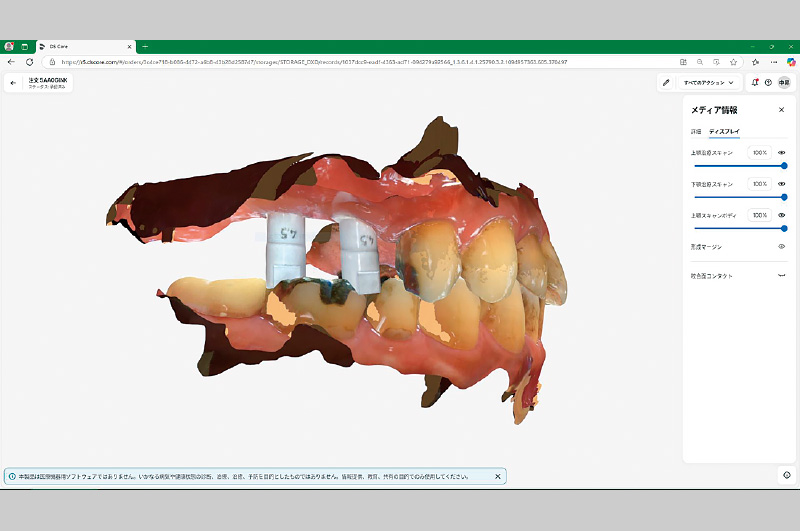800x531 pixels.
Task: Toggle visibility of 下顎歯牙スキャン
Action: tap(782, 184)
